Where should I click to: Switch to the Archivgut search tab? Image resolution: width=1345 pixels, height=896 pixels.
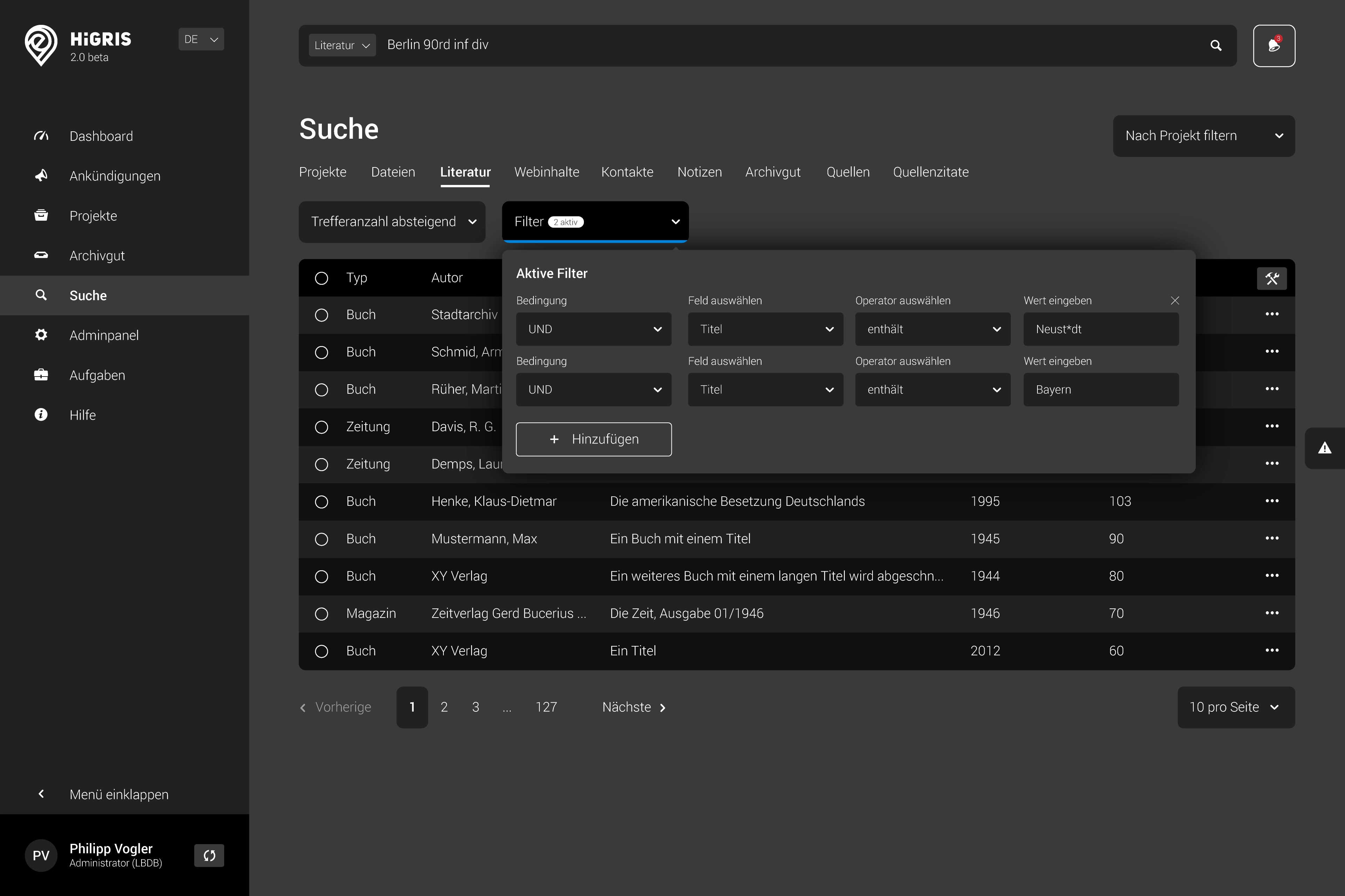click(x=772, y=172)
